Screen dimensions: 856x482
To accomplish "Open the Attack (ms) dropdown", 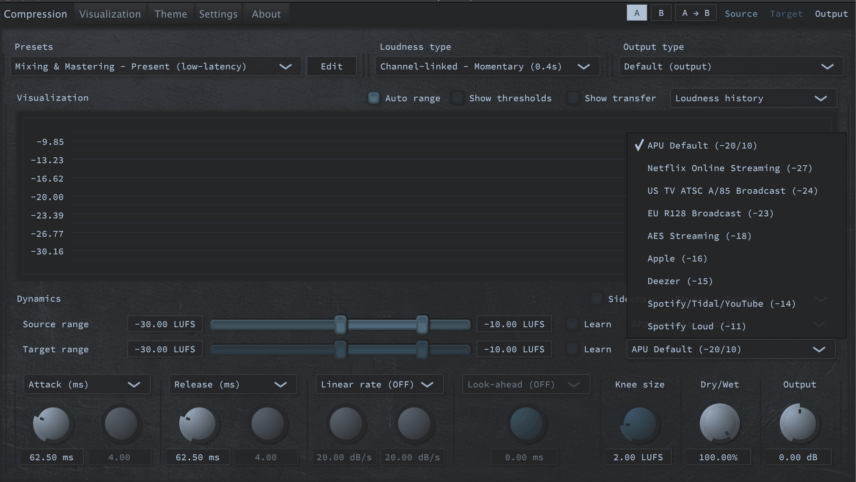I will click(86, 385).
